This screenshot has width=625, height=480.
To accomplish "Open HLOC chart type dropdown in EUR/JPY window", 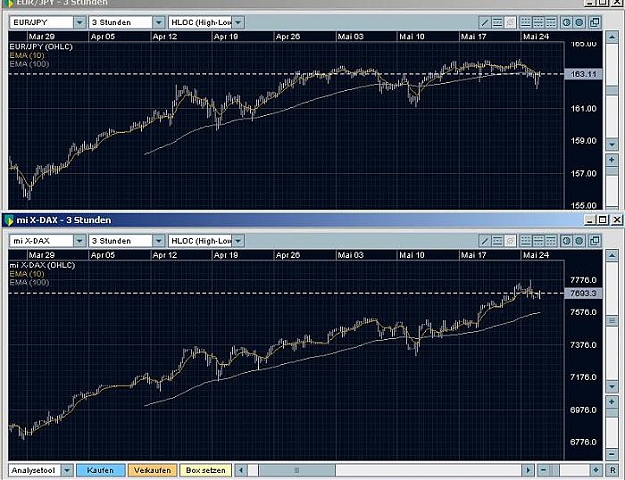I will (x=238, y=22).
